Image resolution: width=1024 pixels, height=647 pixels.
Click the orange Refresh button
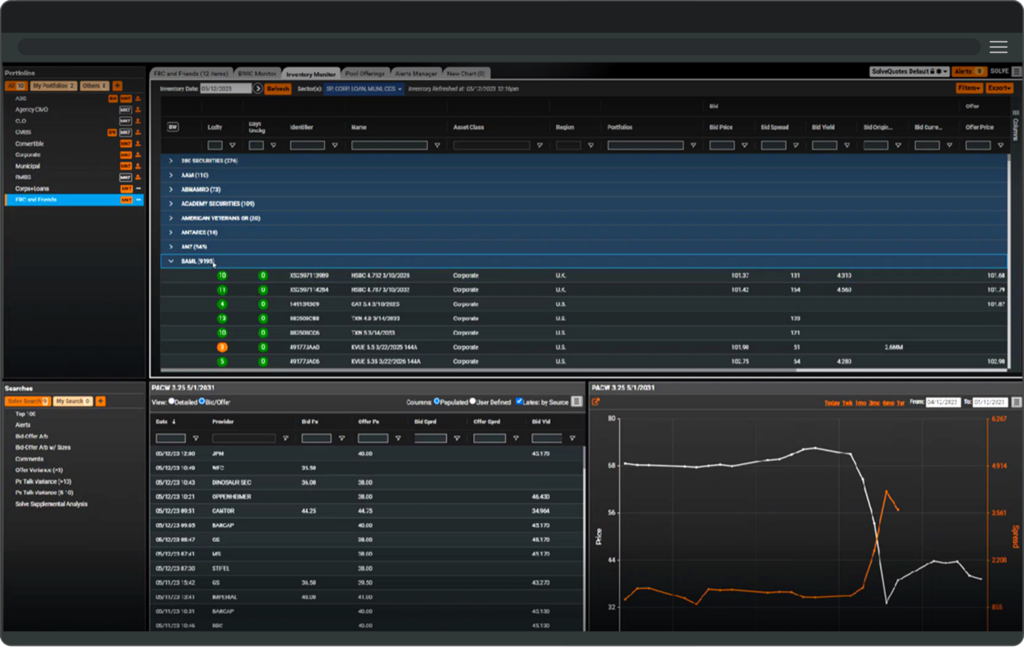click(x=278, y=89)
